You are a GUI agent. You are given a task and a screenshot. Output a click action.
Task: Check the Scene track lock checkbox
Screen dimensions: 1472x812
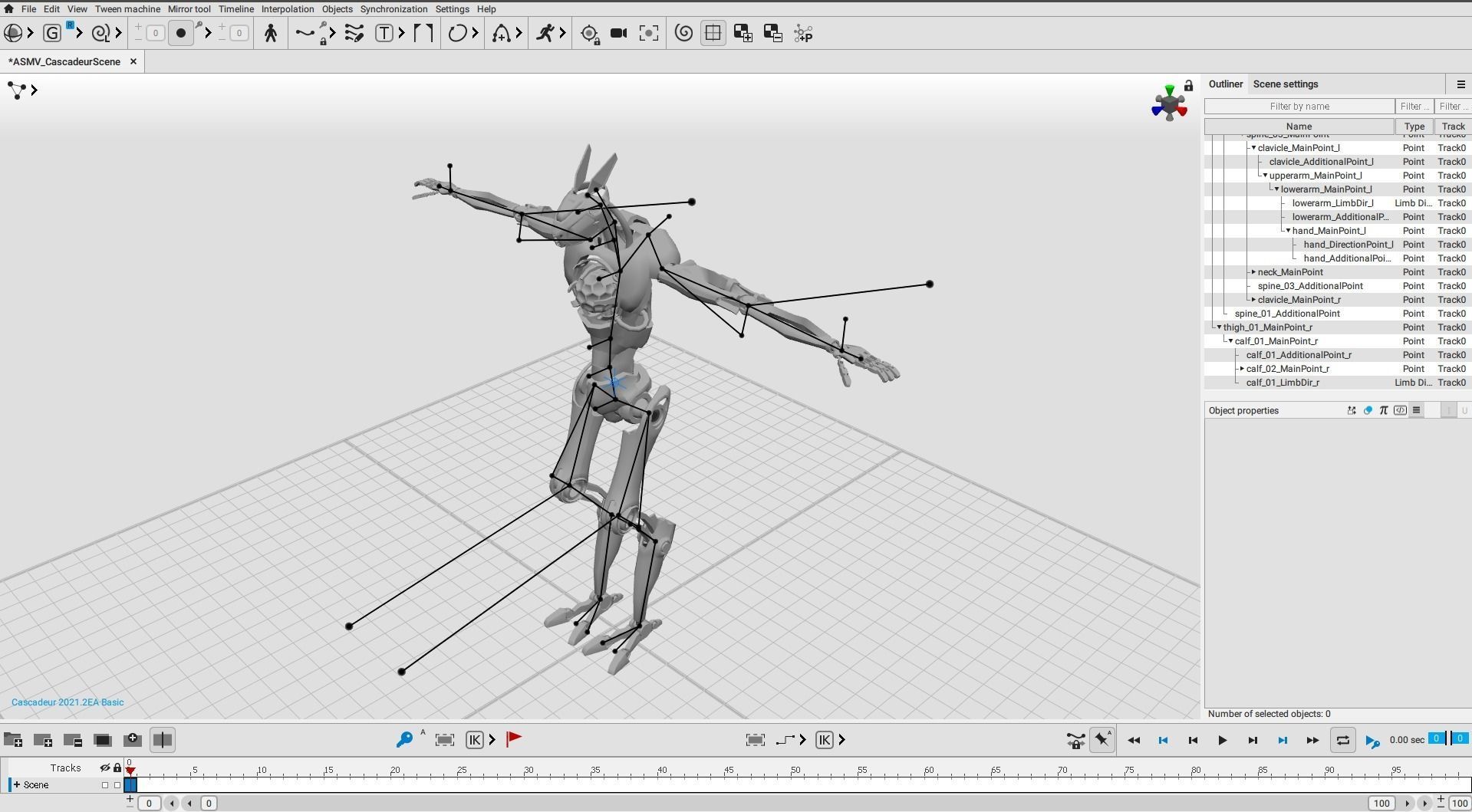tap(117, 785)
